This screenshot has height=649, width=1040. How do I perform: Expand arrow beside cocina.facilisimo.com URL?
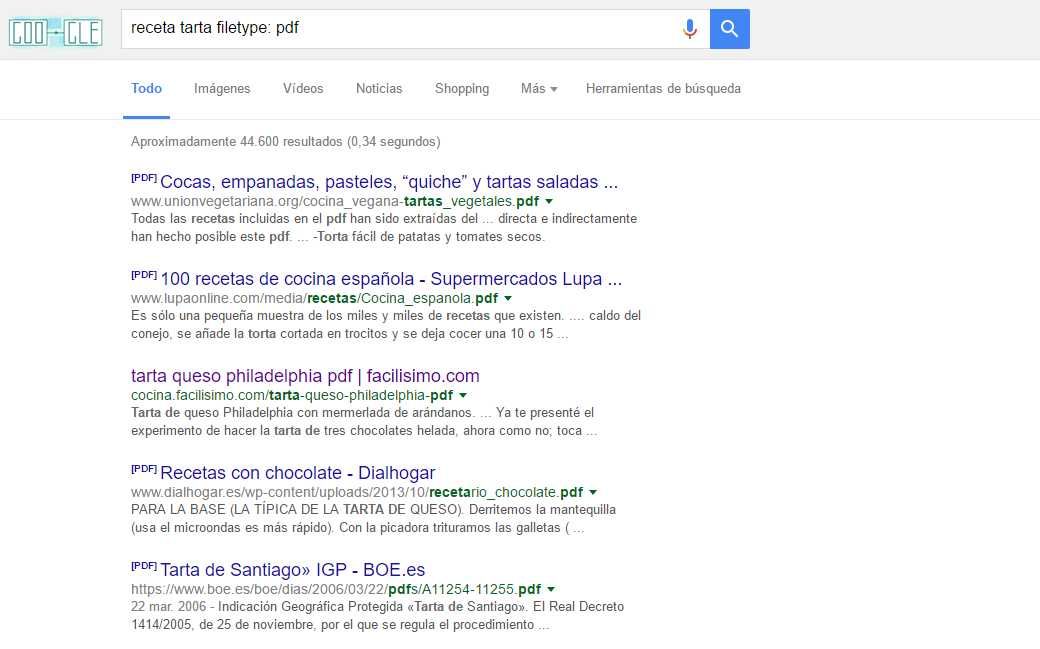click(463, 396)
